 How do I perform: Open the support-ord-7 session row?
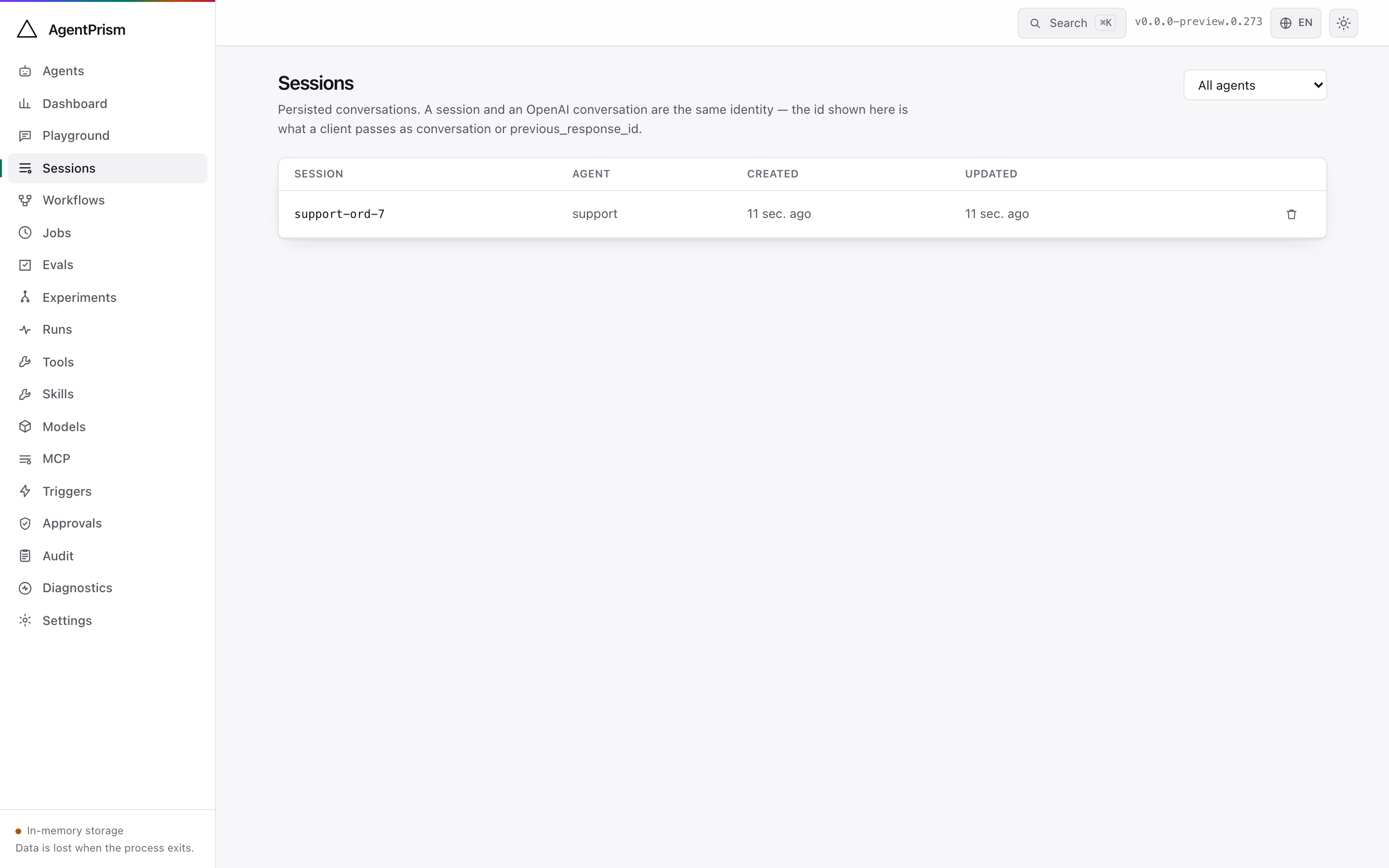tap(802, 214)
